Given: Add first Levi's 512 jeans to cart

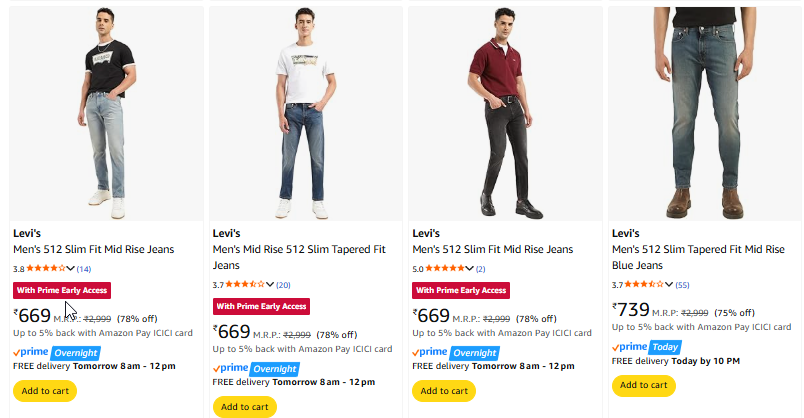Looking at the screenshot, I should tap(45, 391).
